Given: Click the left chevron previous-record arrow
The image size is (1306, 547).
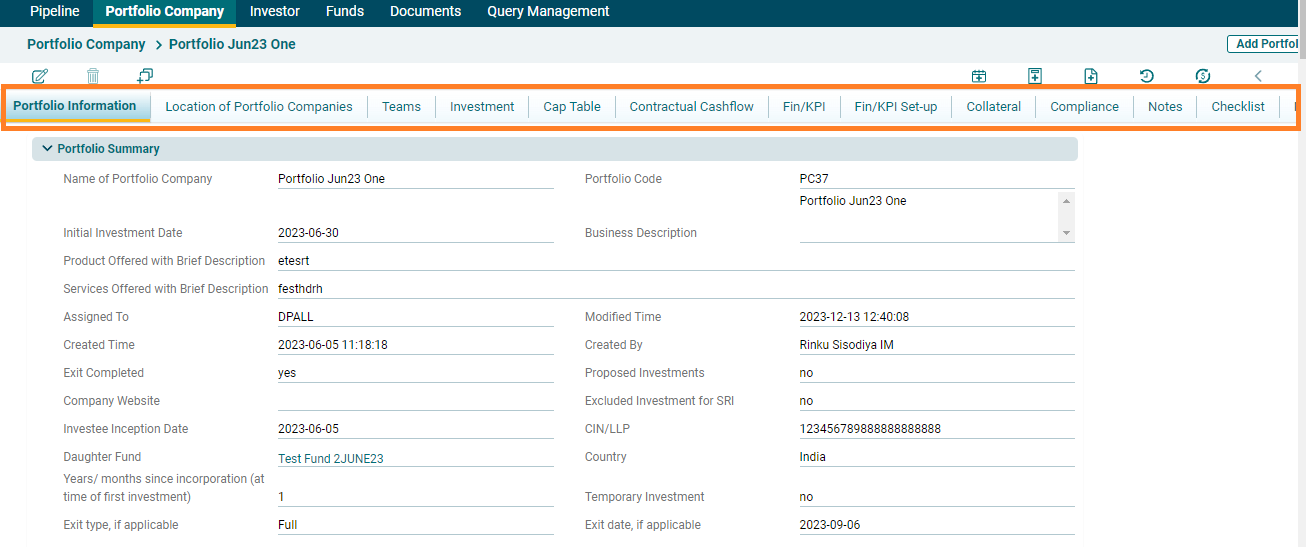Looking at the screenshot, I should (1258, 76).
